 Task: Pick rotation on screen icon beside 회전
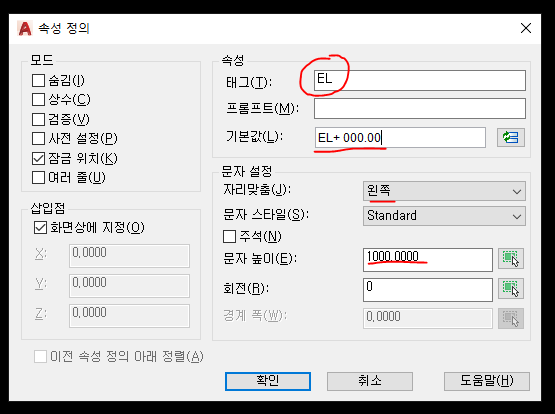tap(511, 289)
